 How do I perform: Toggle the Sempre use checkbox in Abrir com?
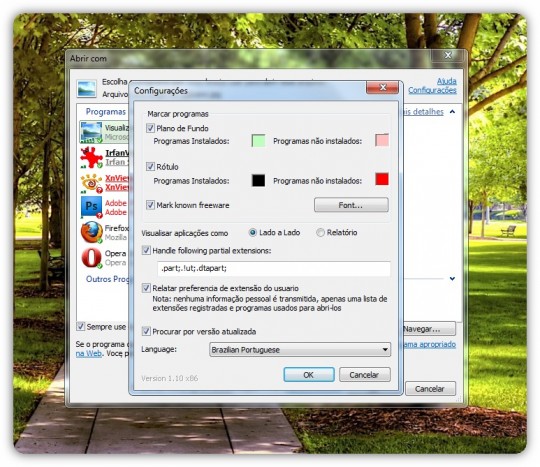(x=80, y=326)
